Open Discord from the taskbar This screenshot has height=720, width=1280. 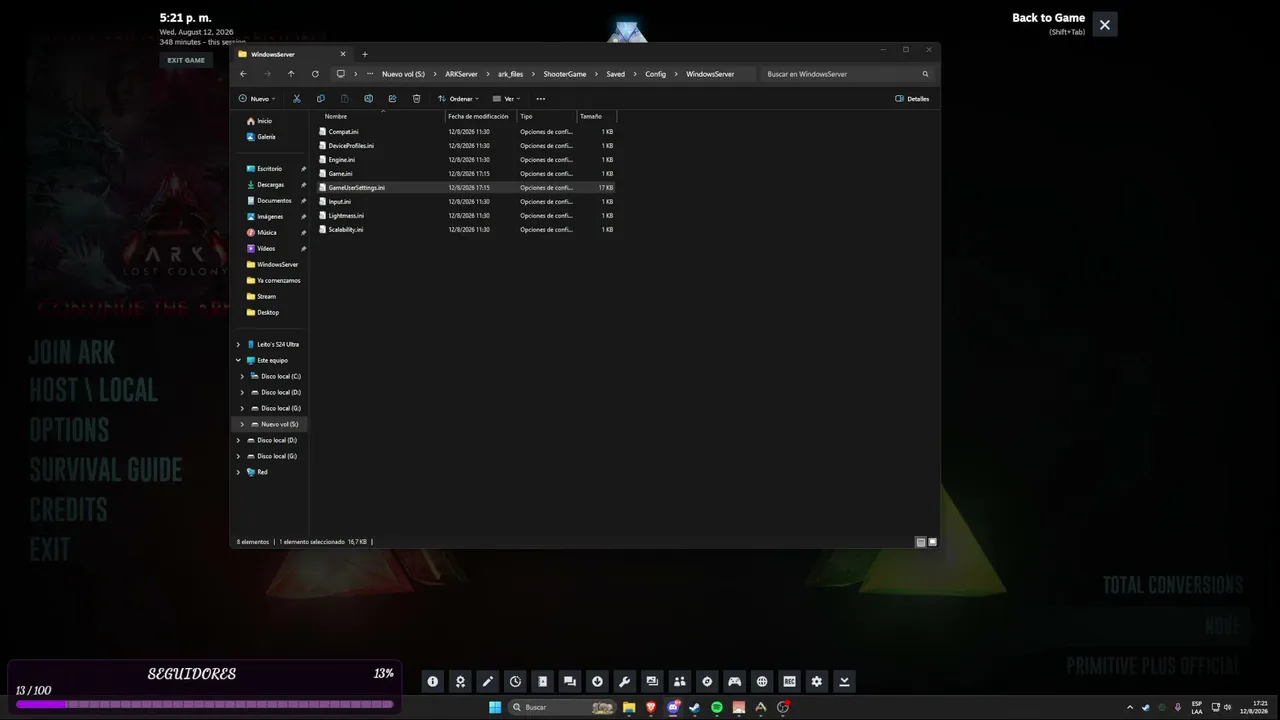pos(673,707)
